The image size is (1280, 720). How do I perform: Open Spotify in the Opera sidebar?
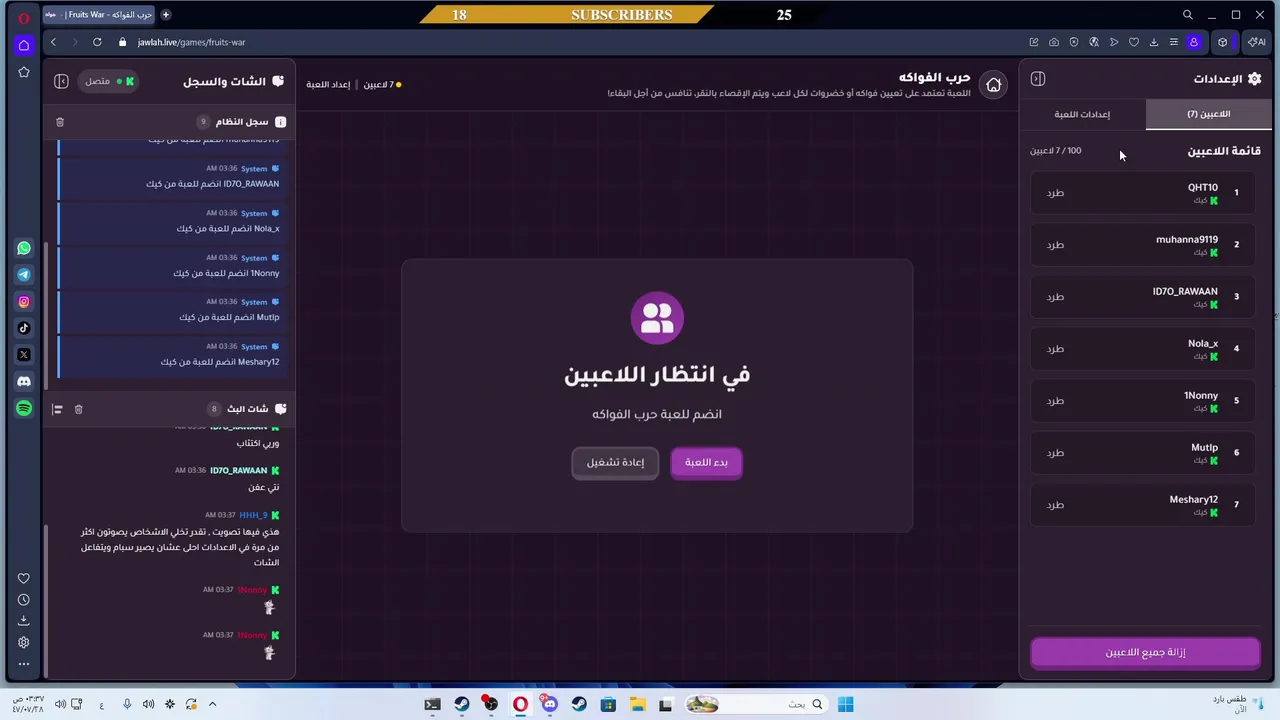[24, 408]
